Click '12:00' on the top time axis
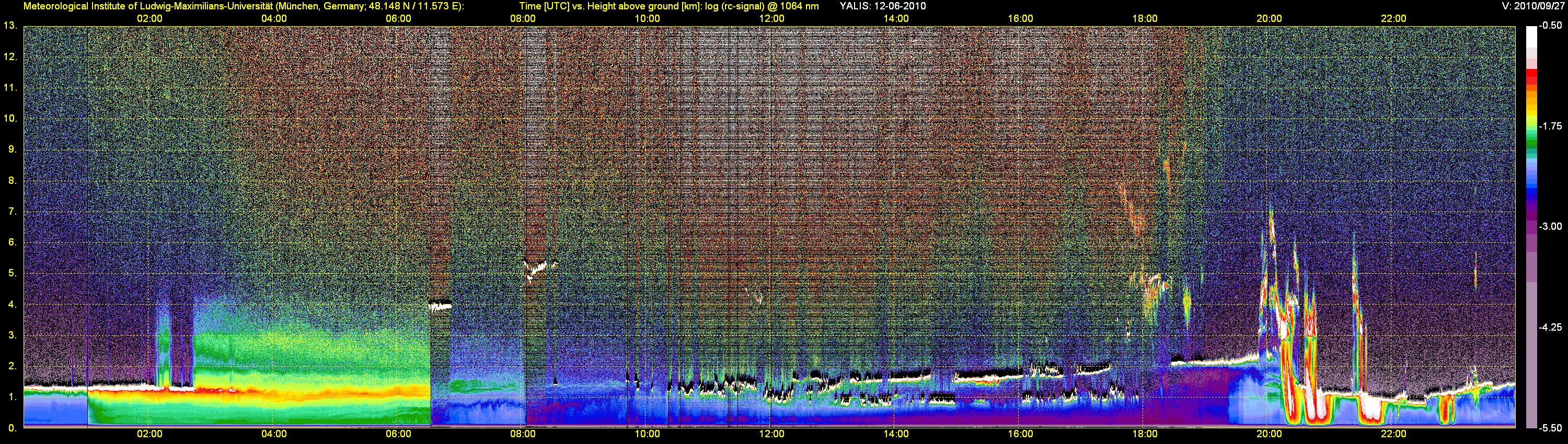The width and height of the screenshot is (1568, 444). coord(771,19)
